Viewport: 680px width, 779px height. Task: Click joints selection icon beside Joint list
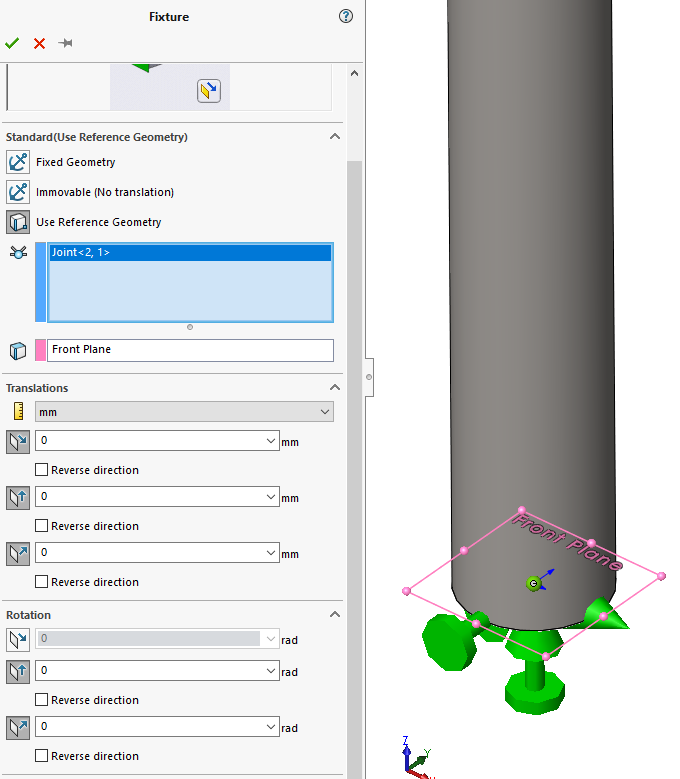click(18, 252)
